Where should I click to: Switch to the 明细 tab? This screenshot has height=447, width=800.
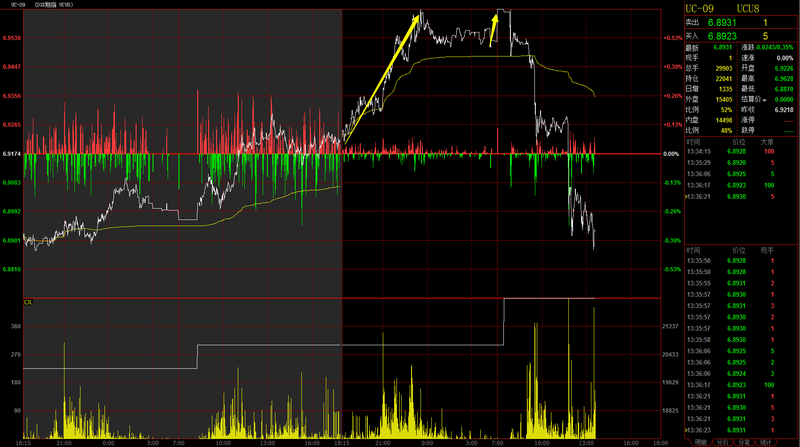coord(701,442)
